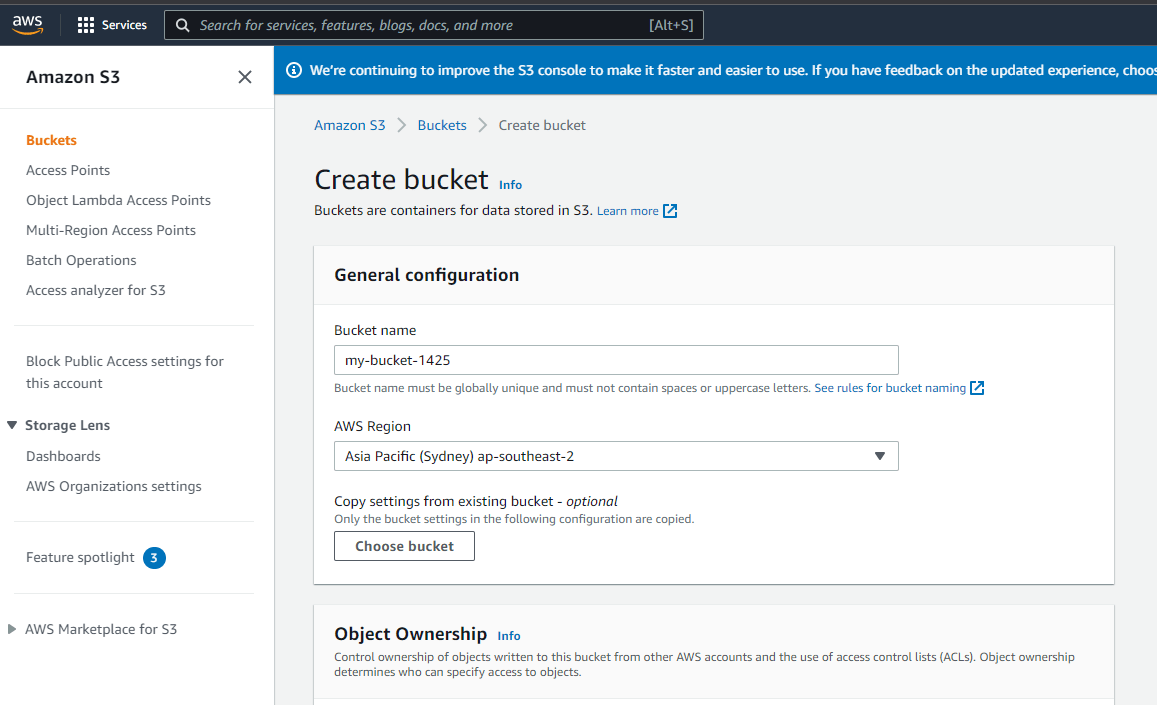
Task: Click the AWS home logo
Action: [27, 25]
